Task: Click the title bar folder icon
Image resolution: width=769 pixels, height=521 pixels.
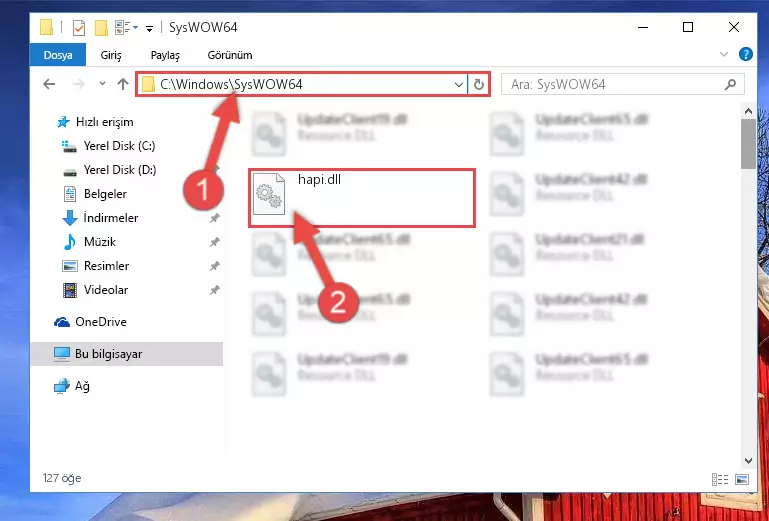Action: (47, 27)
